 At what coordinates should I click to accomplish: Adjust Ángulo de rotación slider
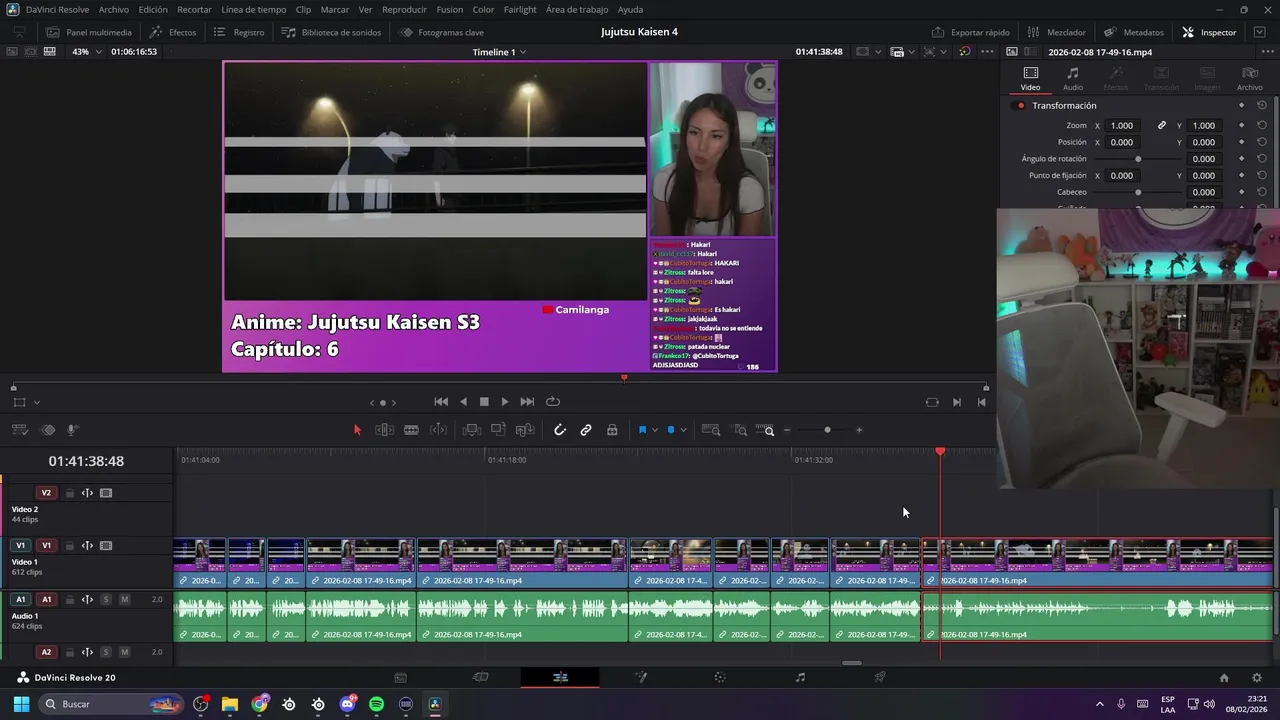coord(1138,159)
